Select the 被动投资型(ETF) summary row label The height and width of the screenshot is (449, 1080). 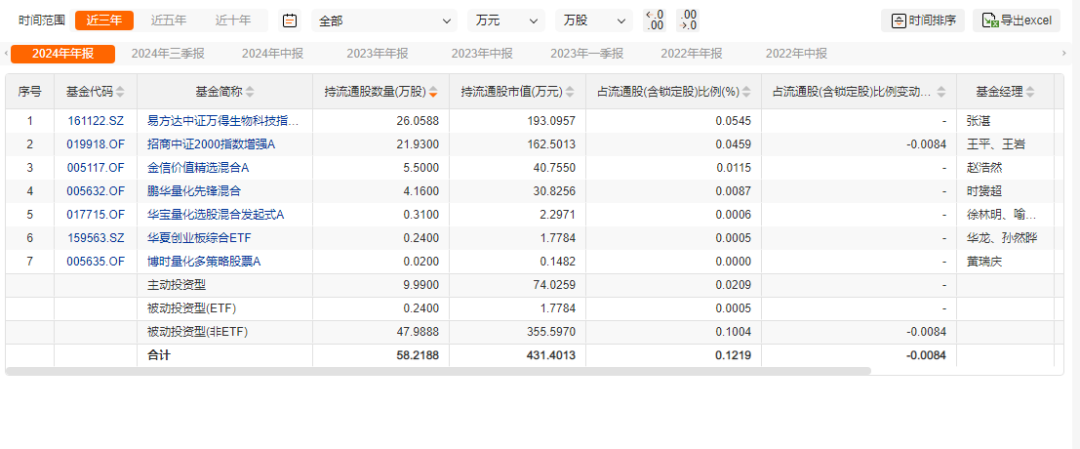[x=189, y=309]
